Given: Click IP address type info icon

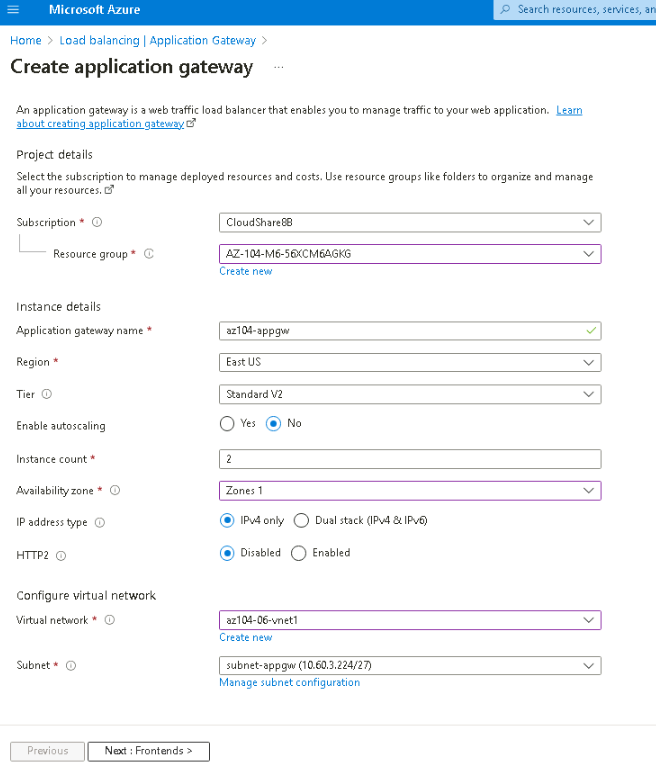Looking at the screenshot, I should (100, 522).
